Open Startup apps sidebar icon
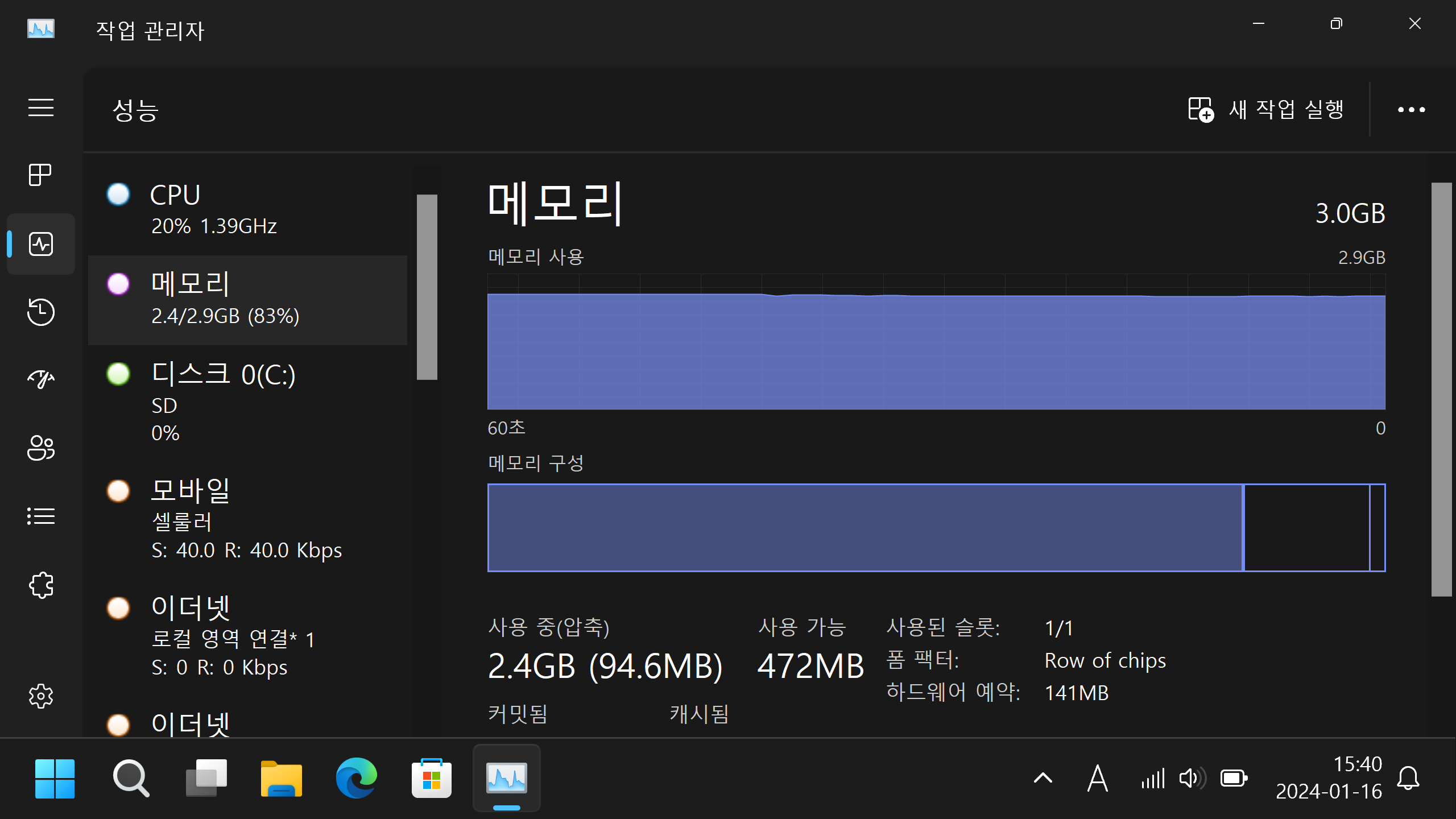Viewport: 1456px width, 819px height. coord(40,379)
